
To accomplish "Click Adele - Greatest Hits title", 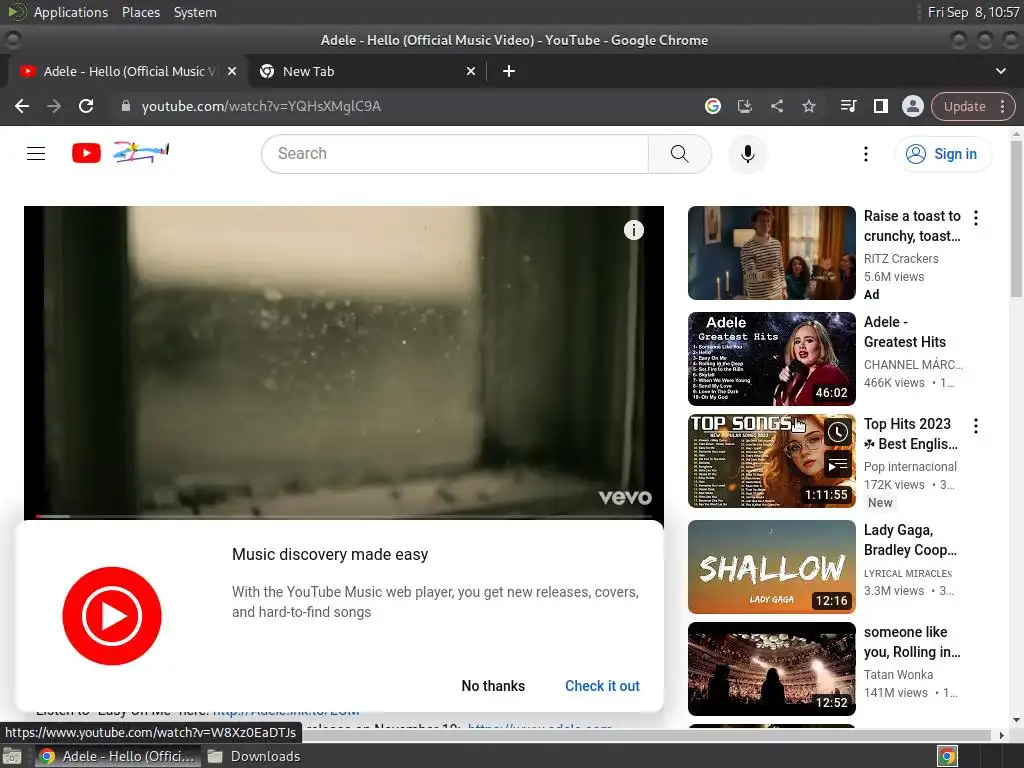I will (x=904, y=332).
